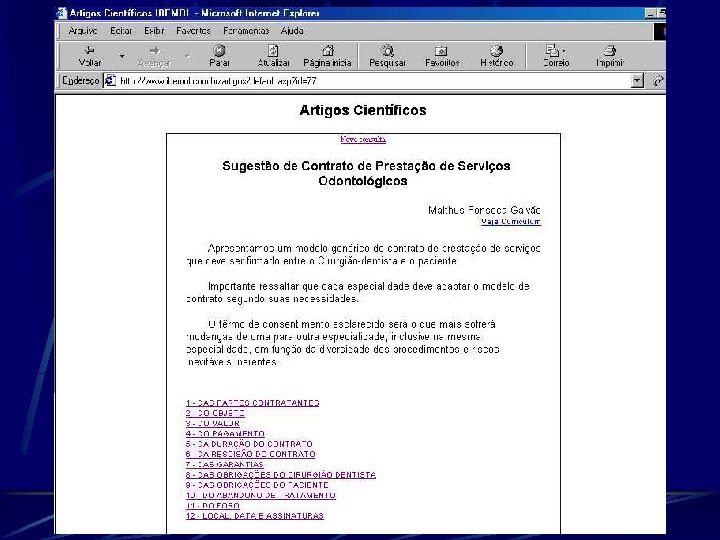Open the Exibir menu
The image size is (720, 540).
pos(154,31)
